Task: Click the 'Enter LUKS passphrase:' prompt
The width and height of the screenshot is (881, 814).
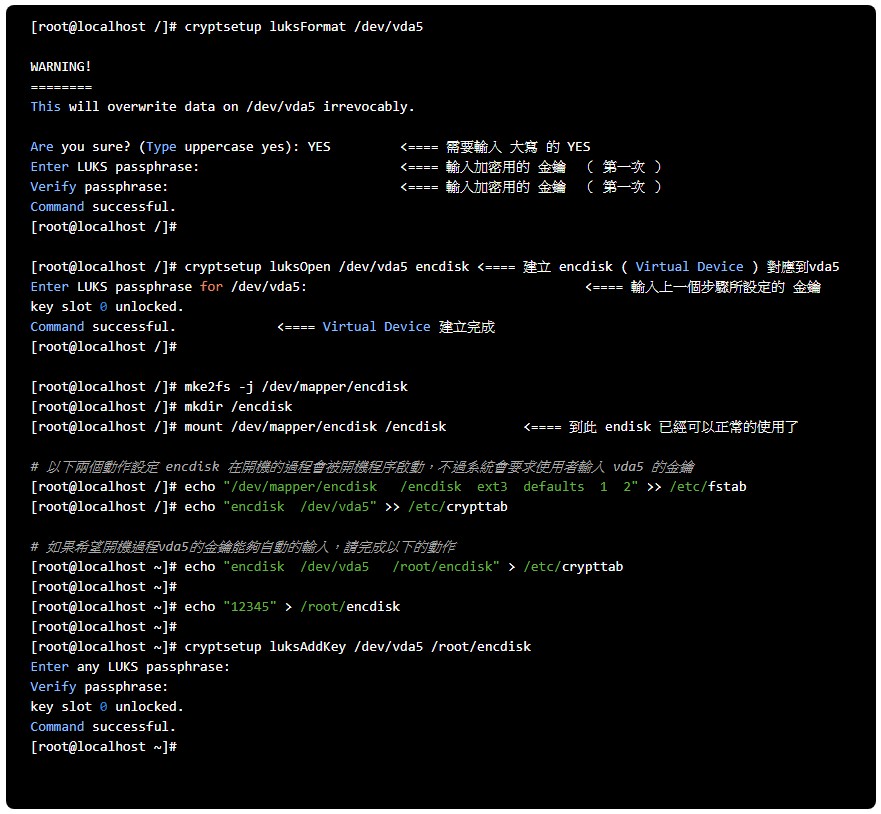Action: coord(115,167)
